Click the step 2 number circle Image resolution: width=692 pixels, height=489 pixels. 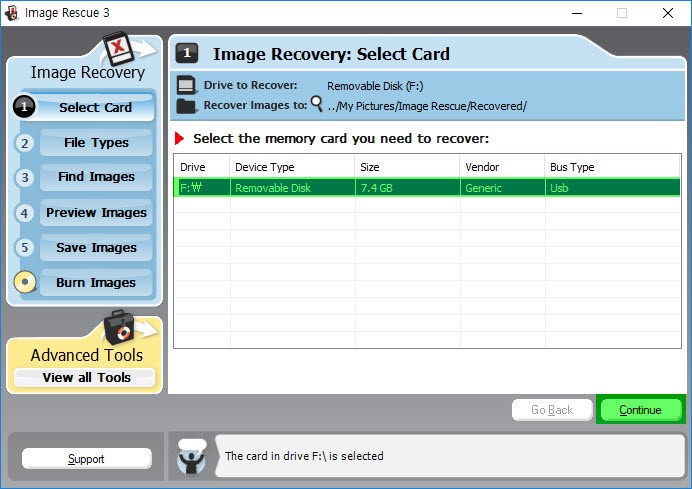(x=25, y=143)
